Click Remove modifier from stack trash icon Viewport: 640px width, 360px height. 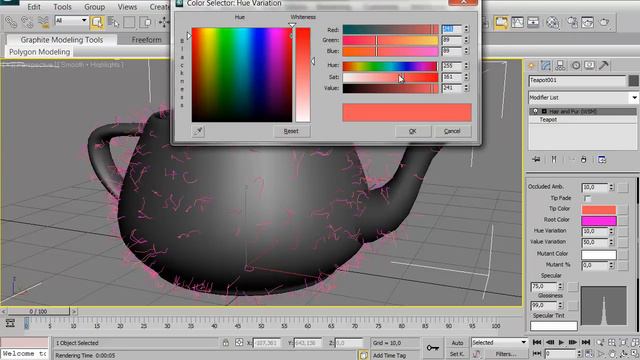click(584, 160)
